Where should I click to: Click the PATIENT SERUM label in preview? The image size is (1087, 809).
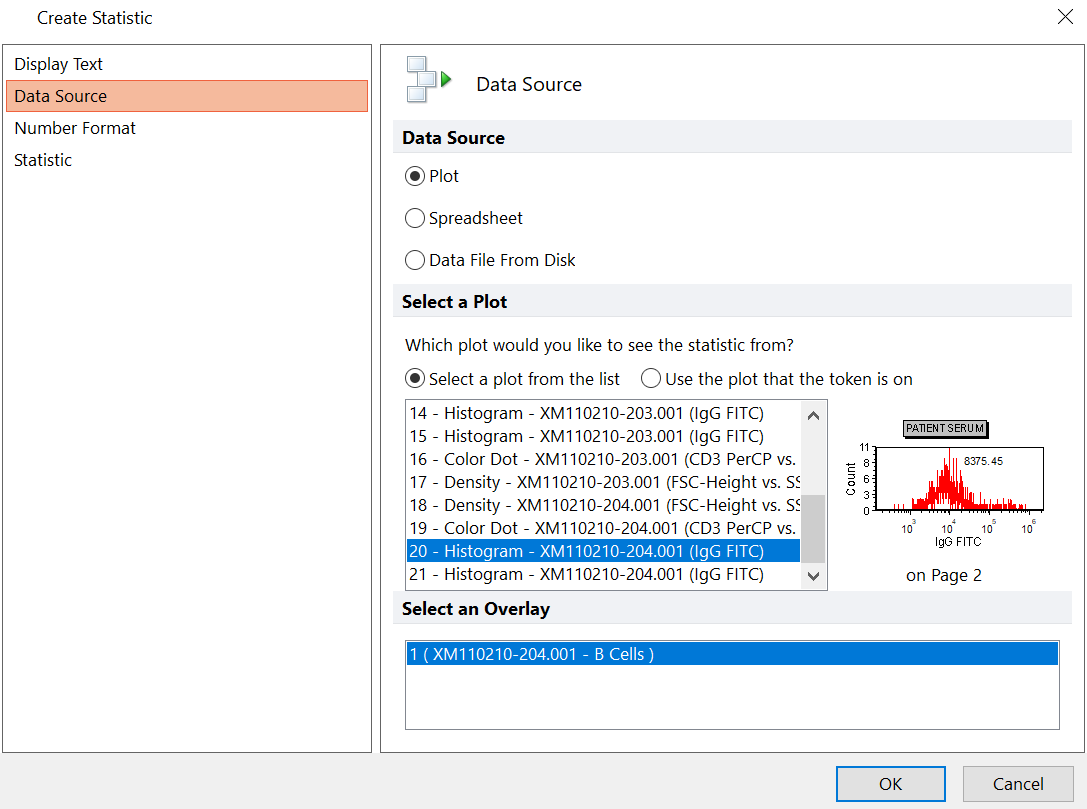(946, 428)
